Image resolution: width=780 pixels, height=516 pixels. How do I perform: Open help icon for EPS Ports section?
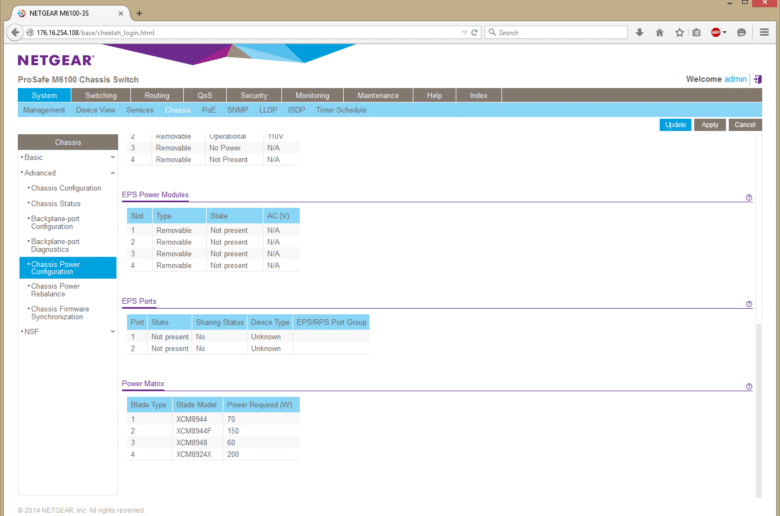tap(749, 304)
